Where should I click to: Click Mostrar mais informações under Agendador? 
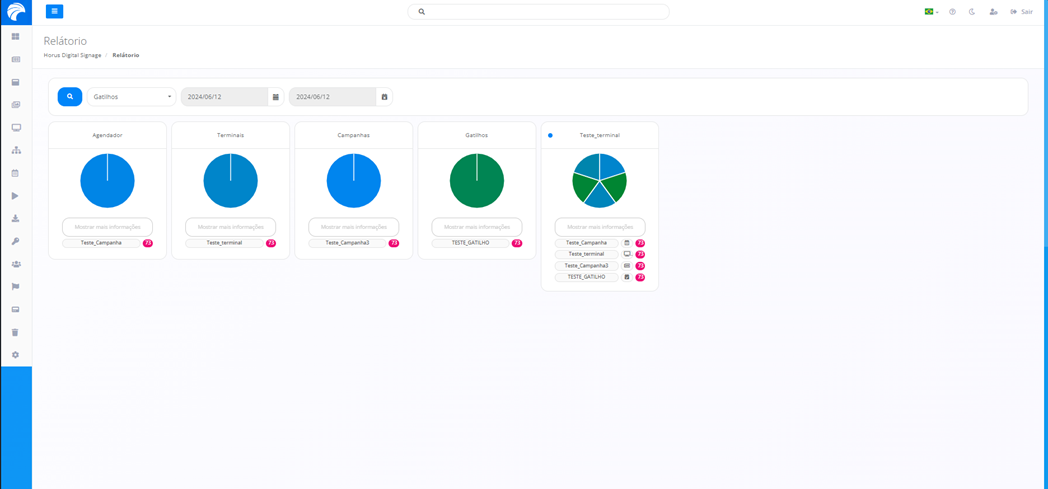point(107,227)
